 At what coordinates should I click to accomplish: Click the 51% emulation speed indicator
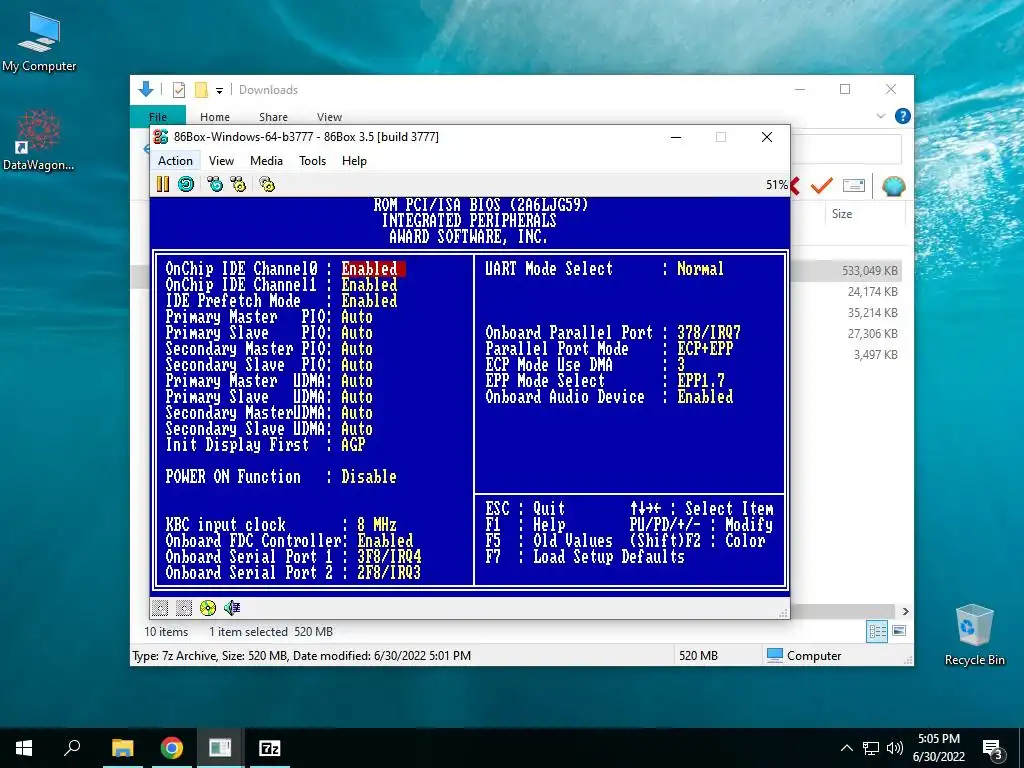[x=776, y=185]
